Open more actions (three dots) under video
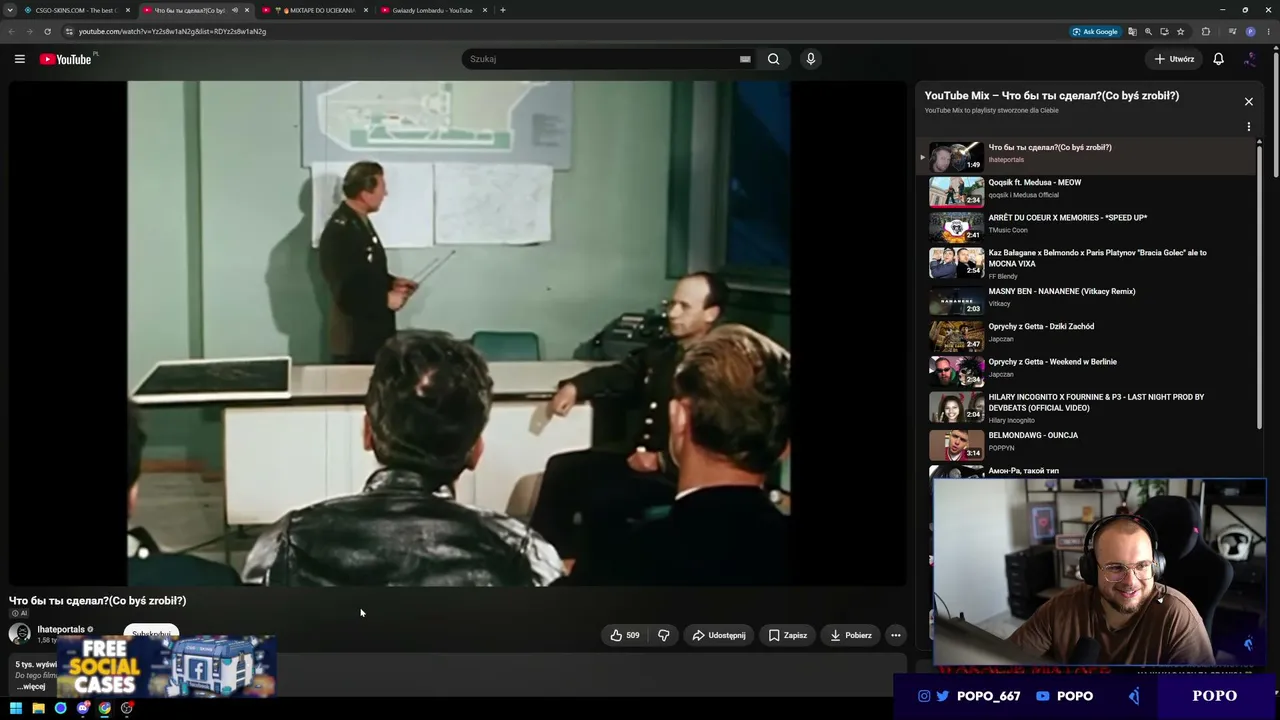 [896, 635]
